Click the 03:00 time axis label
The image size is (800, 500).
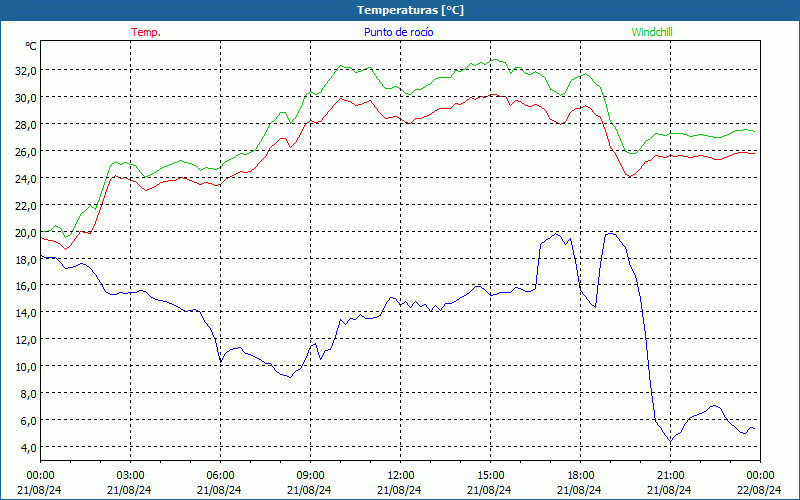[x=130, y=476]
